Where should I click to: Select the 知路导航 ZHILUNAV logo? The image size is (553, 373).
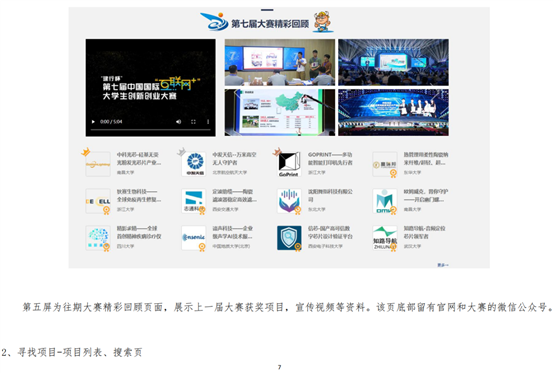click(x=385, y=238)
